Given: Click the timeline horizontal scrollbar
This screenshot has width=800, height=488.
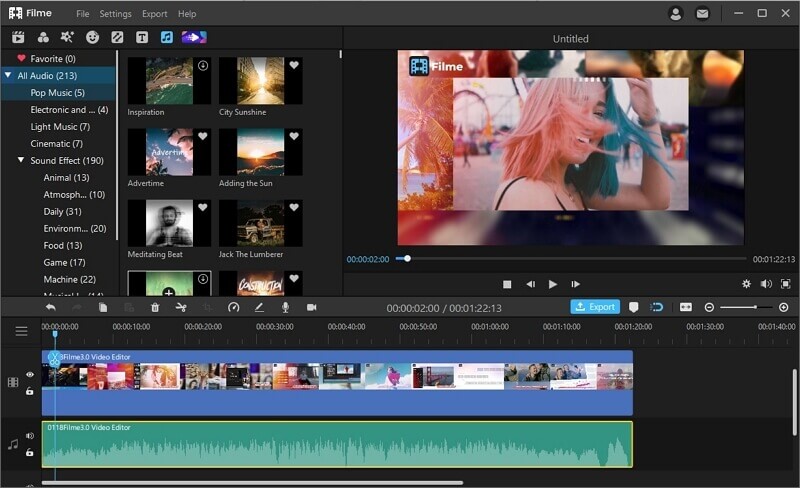Looking at the screenshot, I should (x=253, y=482).
